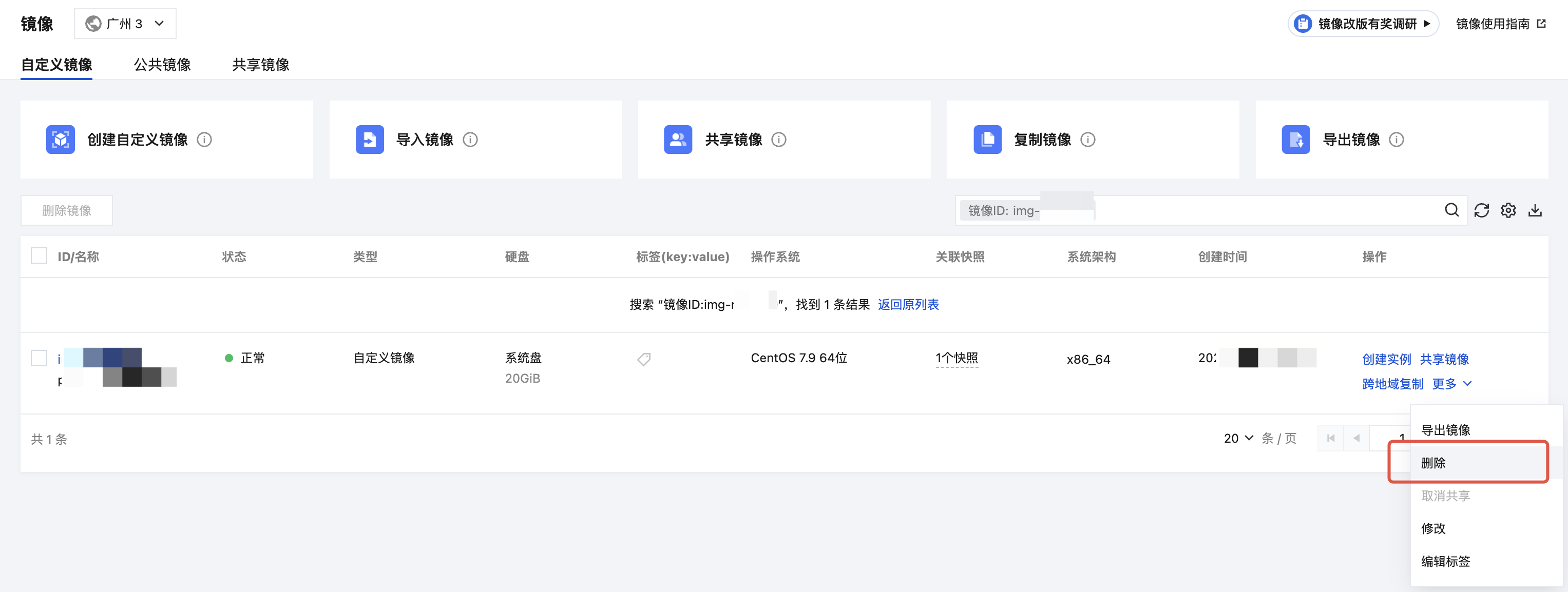Click info icon next to 导出镜像
Image resolution: width=1568 pixels, height=592 pixels.
click(x=1397, y=140)
